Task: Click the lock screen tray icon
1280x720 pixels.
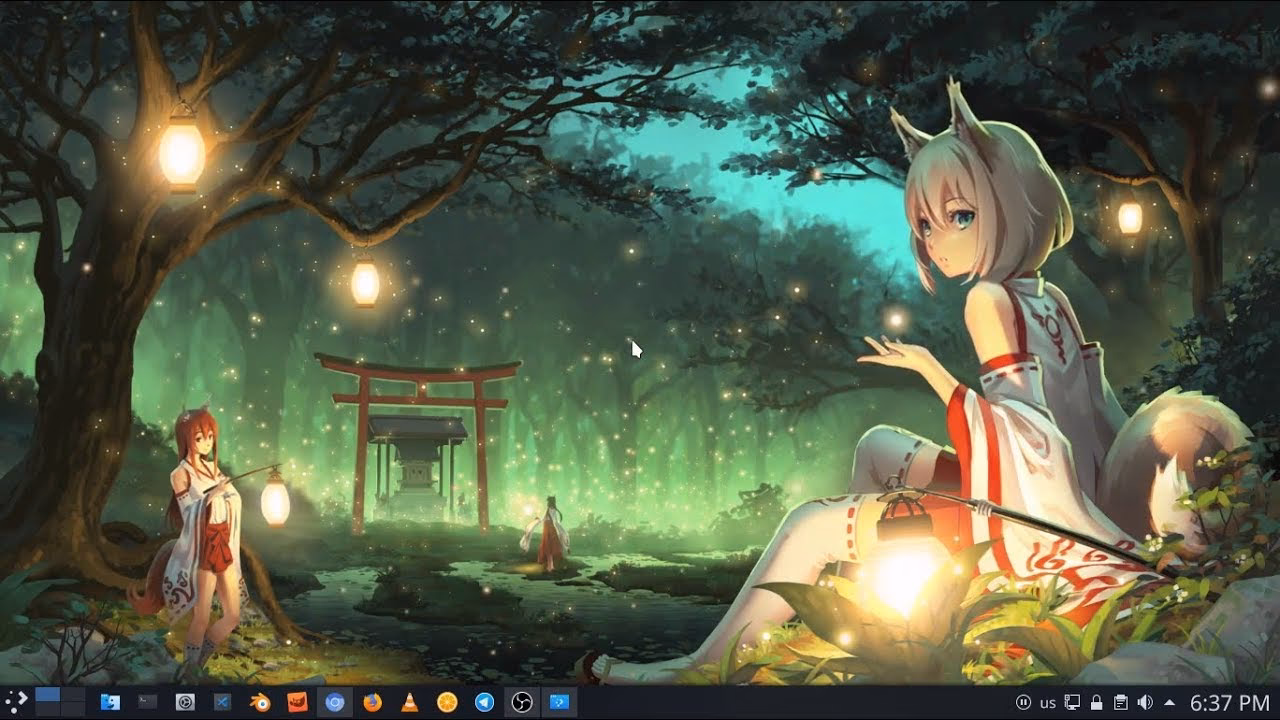Action: [x=1096, y=702]
